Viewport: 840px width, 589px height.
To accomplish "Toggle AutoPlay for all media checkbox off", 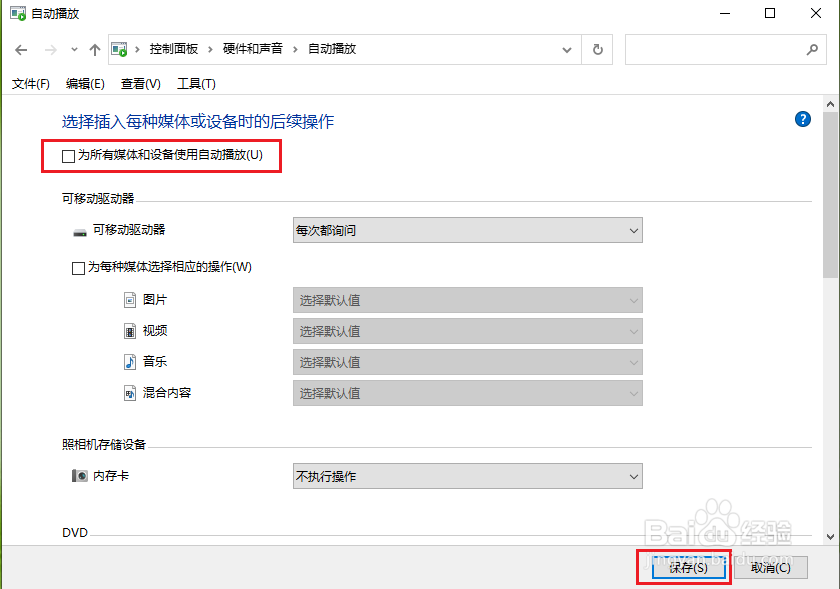I will click(x=68, y=156).
